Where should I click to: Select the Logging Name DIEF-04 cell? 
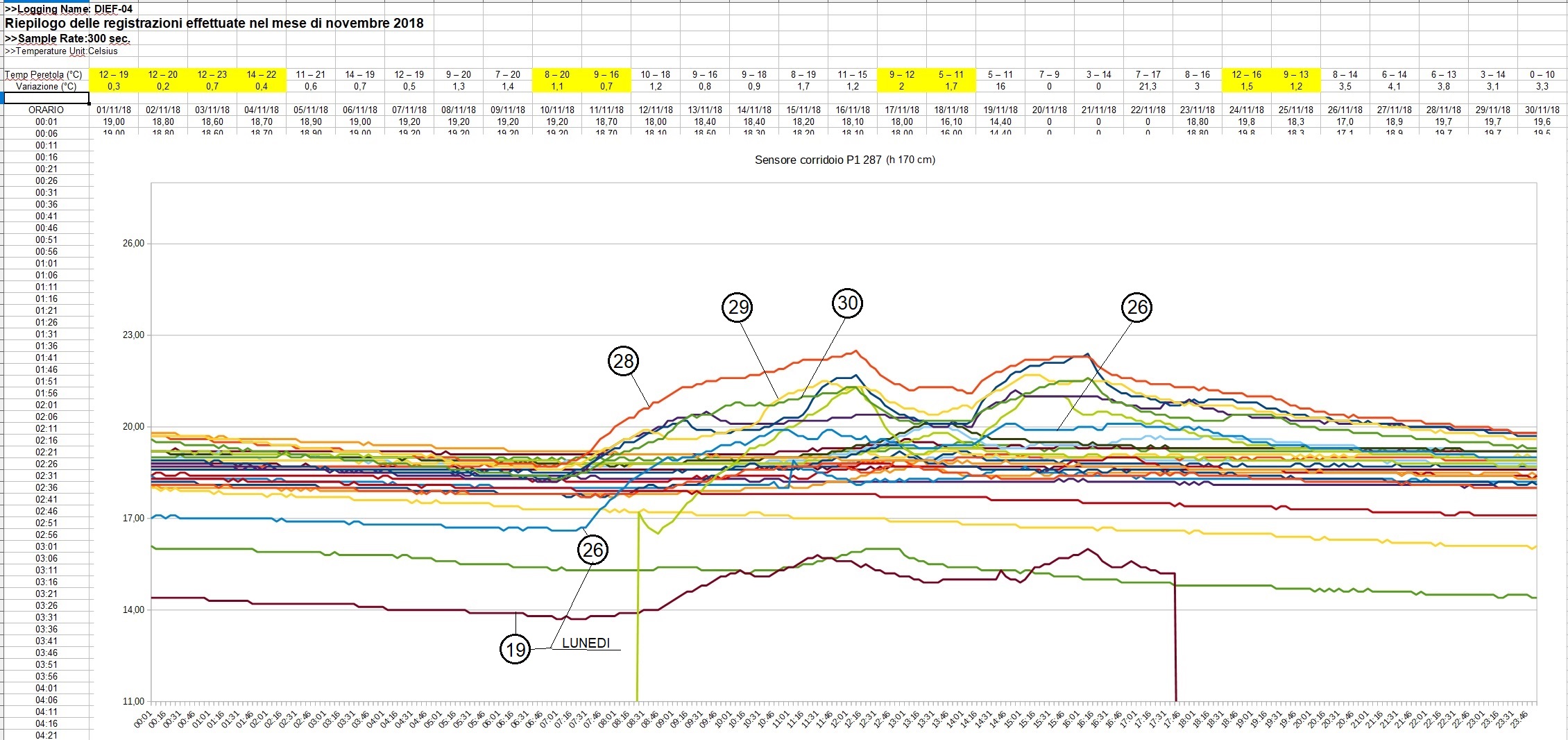click(68, 9)
